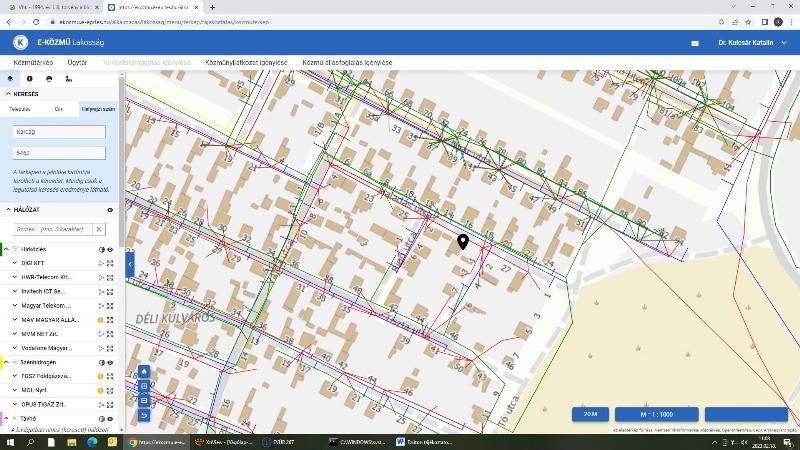800x450 pixels.
Task: Zoom to extent of DIGI KFT layer
Action: point(110,263)
